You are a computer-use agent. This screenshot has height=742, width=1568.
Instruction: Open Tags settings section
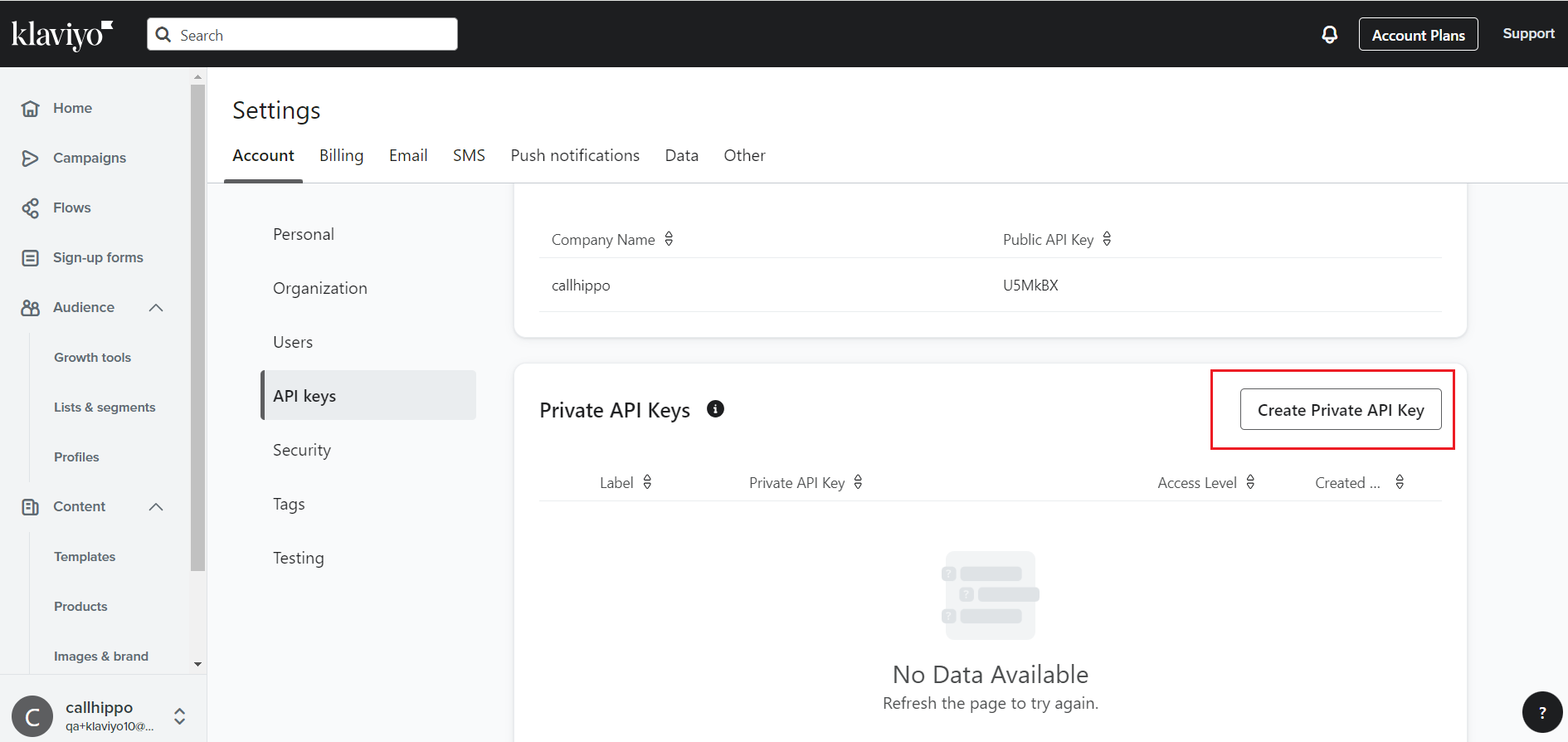coord(368,505)
